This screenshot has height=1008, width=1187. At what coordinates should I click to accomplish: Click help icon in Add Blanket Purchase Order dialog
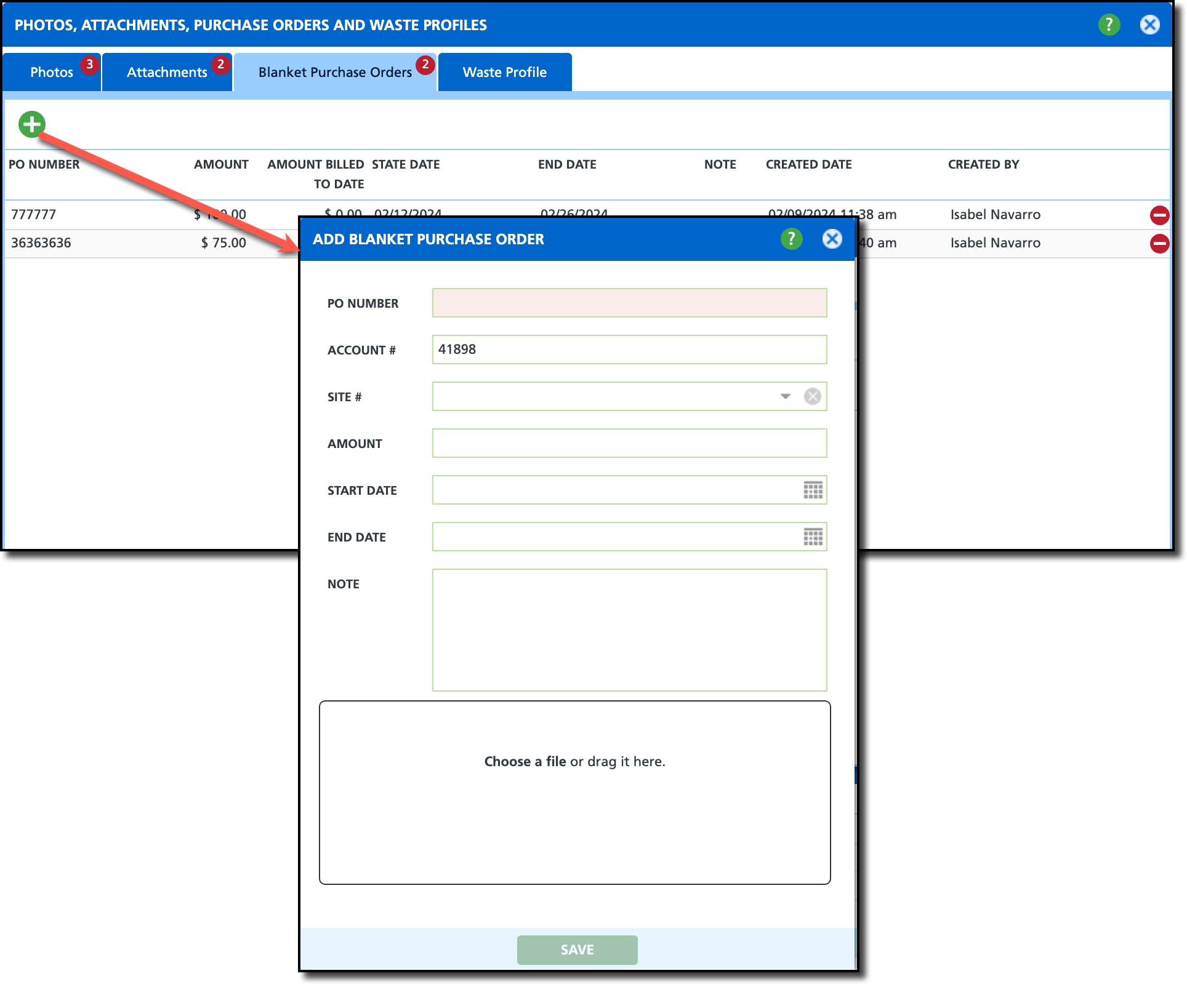[x=791, y=239]
